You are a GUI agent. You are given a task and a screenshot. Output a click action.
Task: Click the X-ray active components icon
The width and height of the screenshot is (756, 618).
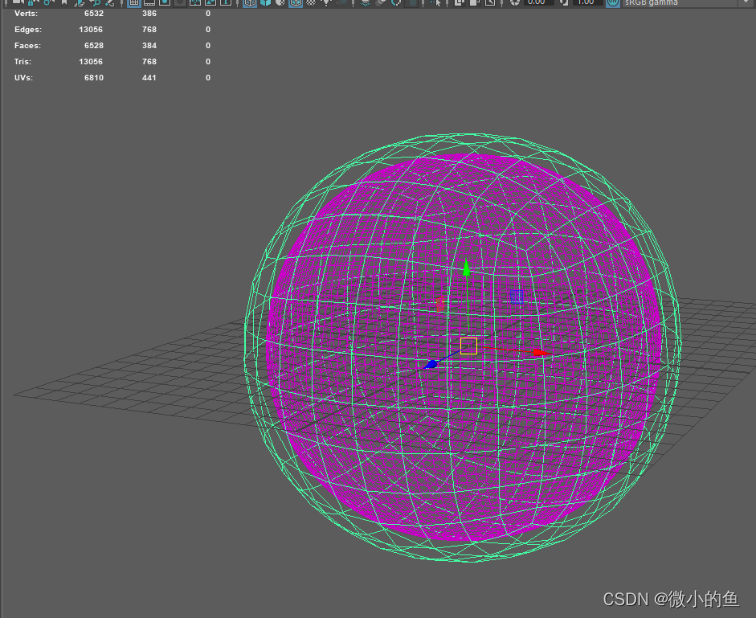tap(474, 2)
